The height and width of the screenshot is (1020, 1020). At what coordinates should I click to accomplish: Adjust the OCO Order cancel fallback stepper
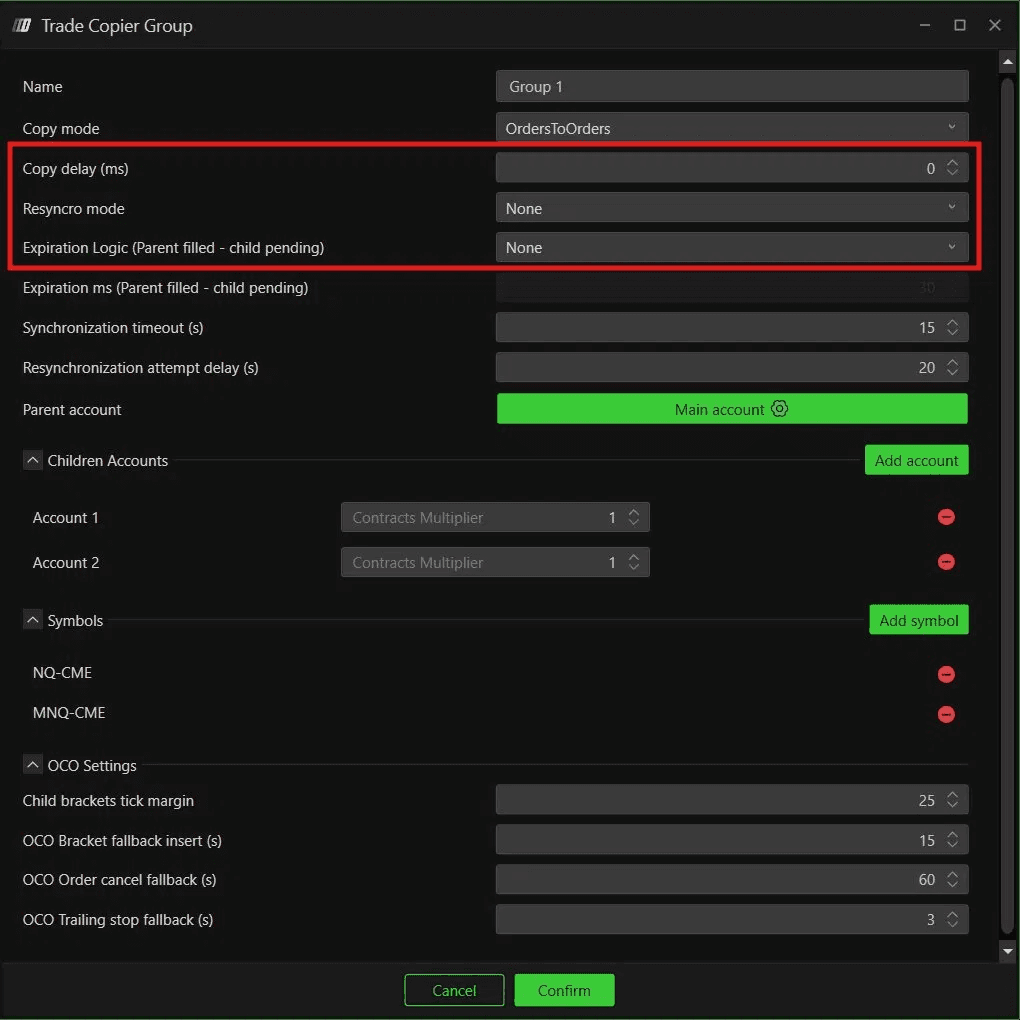coord(952,879)
